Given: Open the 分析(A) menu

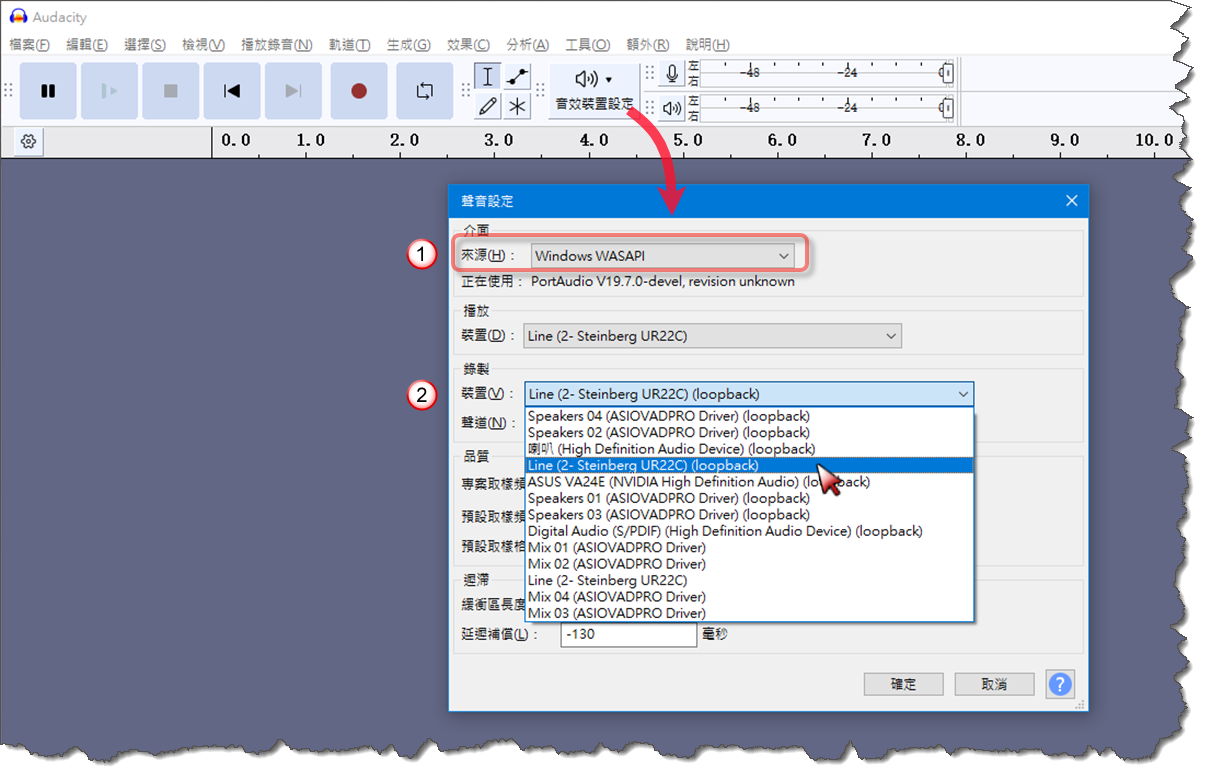Looking at the screenshot, I should click(528, 45).
